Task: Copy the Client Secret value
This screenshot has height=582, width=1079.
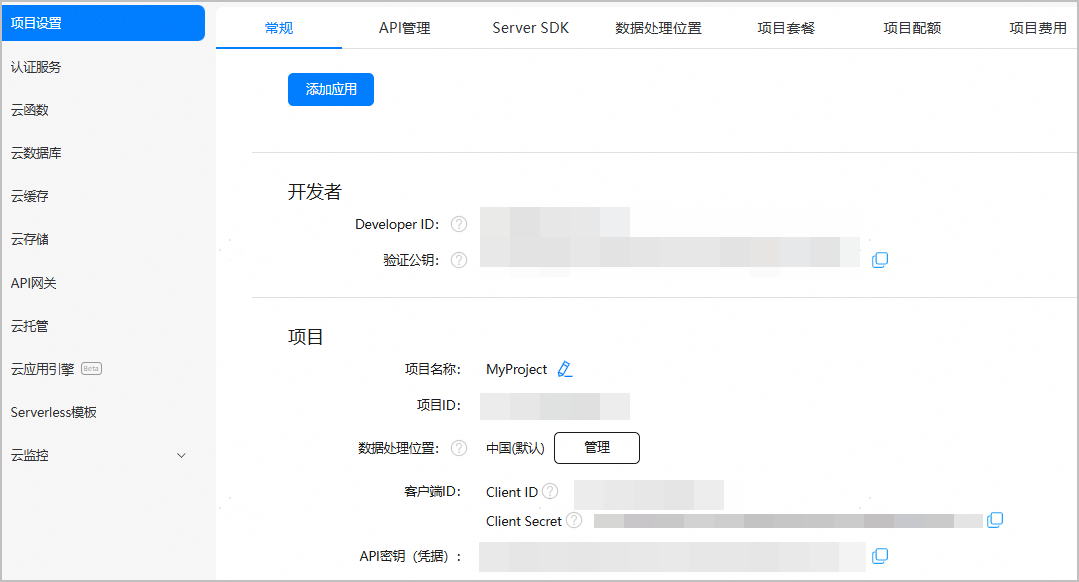Action: pyautogui.click(x=995, y=520)
